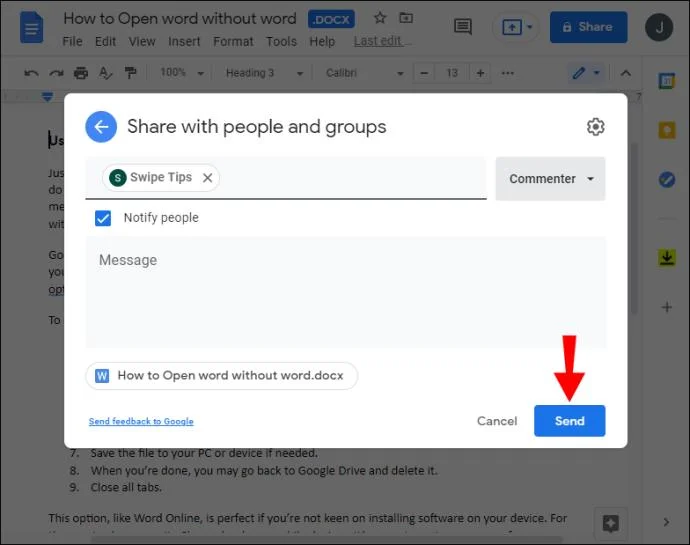
Task: Click the .DOCX badge next to title
Action: pos(331,19)
